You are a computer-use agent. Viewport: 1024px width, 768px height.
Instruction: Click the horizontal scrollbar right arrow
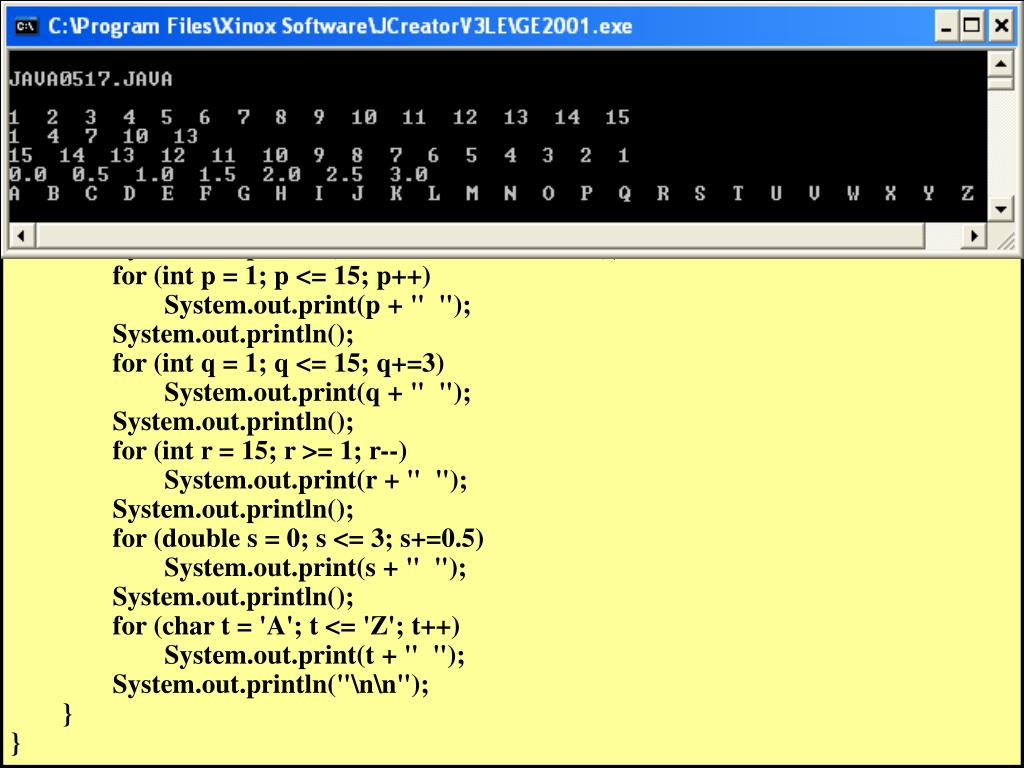pos(974,235)
